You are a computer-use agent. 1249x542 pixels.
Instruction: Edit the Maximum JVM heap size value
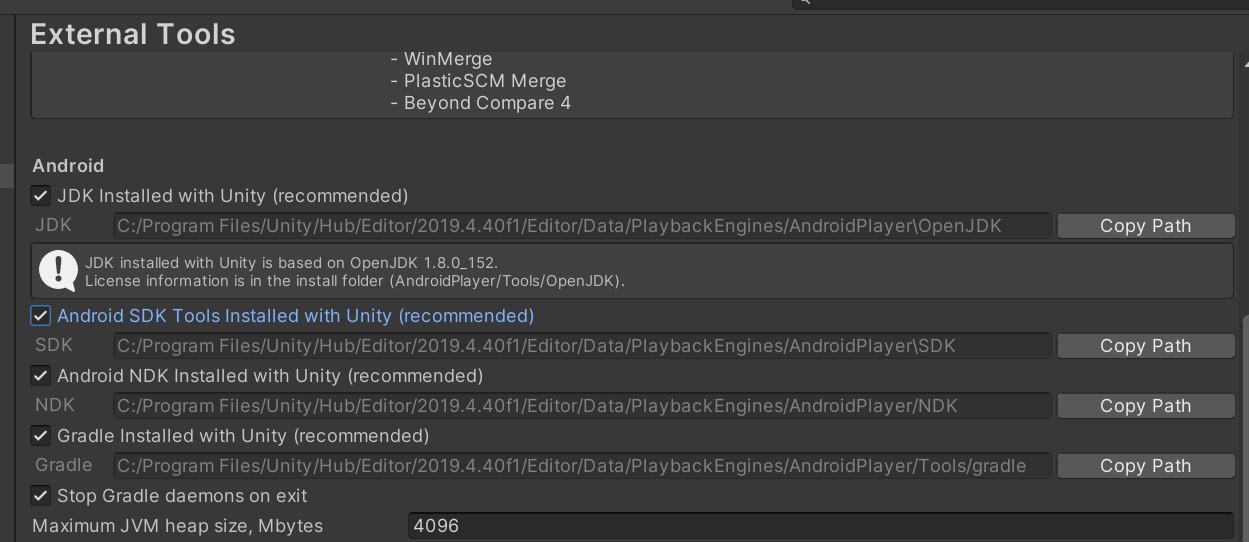pos(820,526)
